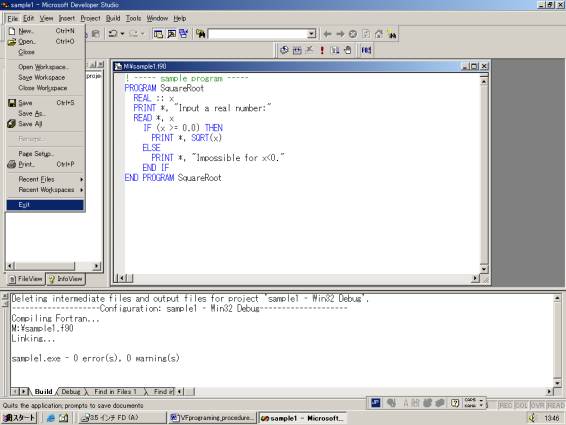Image resolution: width=566 pixels, height=425 pixels.
Task: Open the Help menu
Action: click(179, 18)
